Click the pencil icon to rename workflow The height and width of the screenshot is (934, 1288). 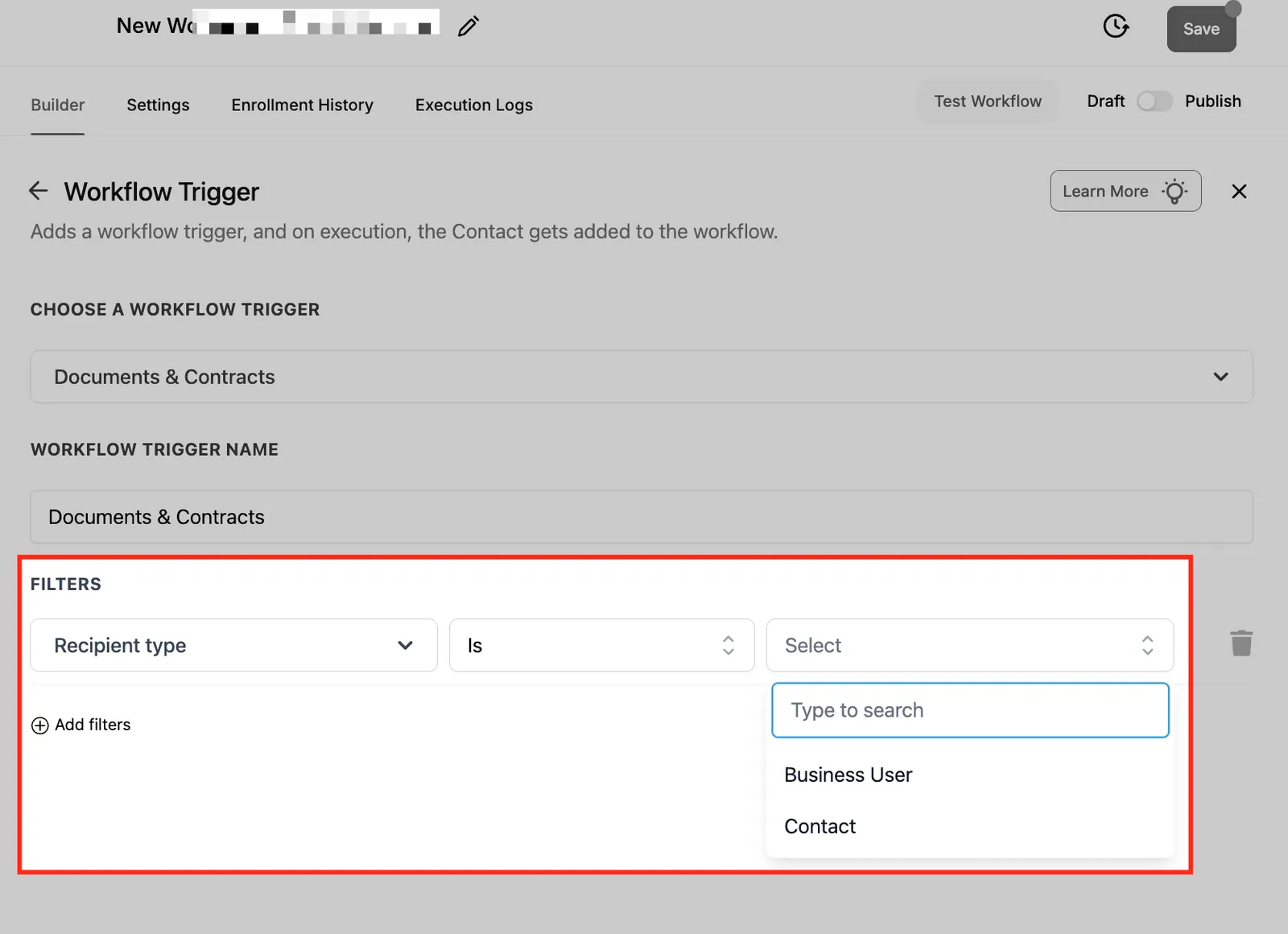click(x=469, y=27)
